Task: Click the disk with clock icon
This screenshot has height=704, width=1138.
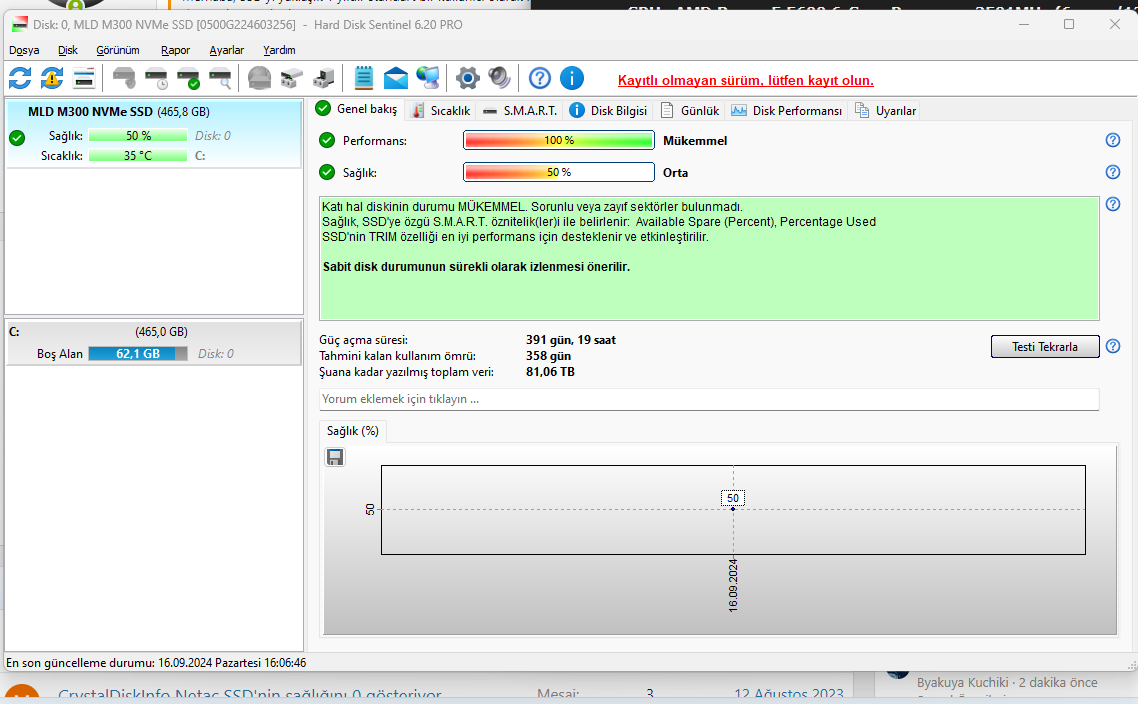Action: coord(156,78)
